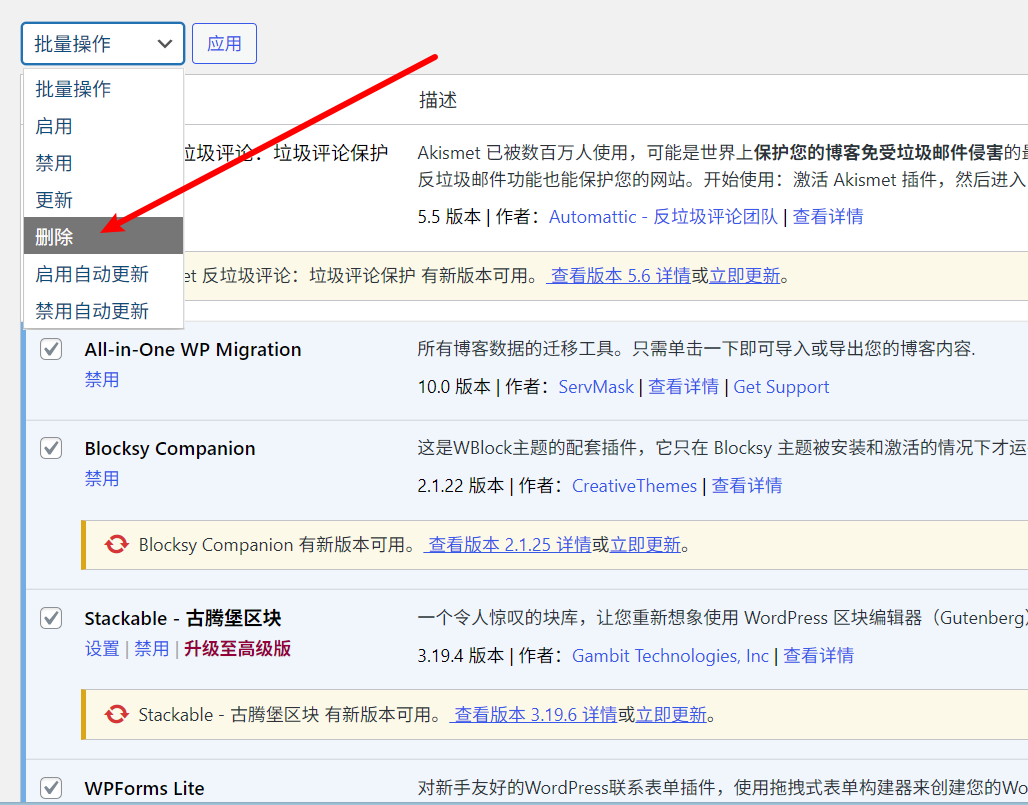Click 禁用 under All-in-One WP Migration
Screen dimensions: 1028x805
[x=102, y=380]
